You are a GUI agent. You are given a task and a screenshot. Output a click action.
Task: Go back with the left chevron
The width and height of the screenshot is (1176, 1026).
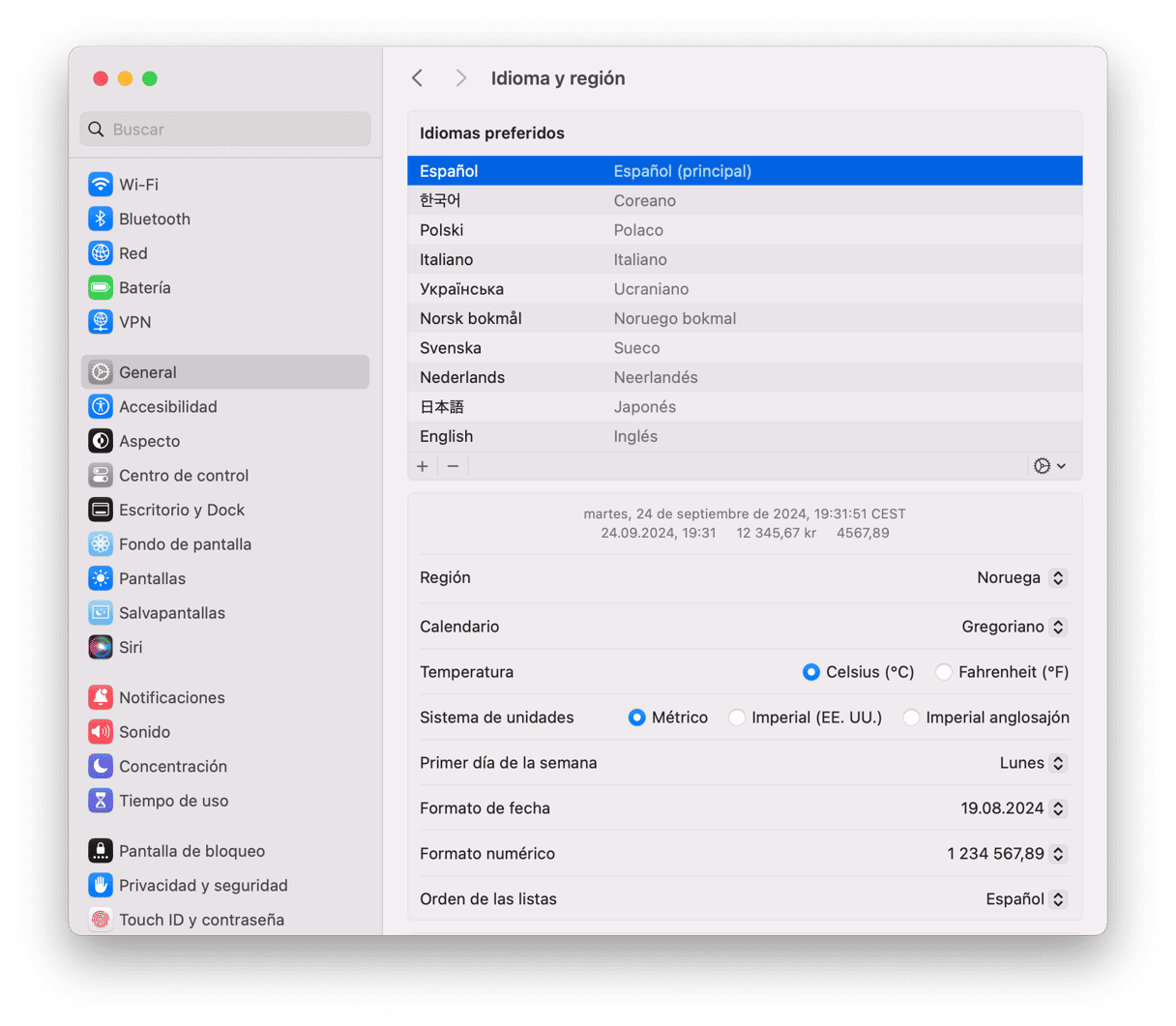click(x=418, y=78)
